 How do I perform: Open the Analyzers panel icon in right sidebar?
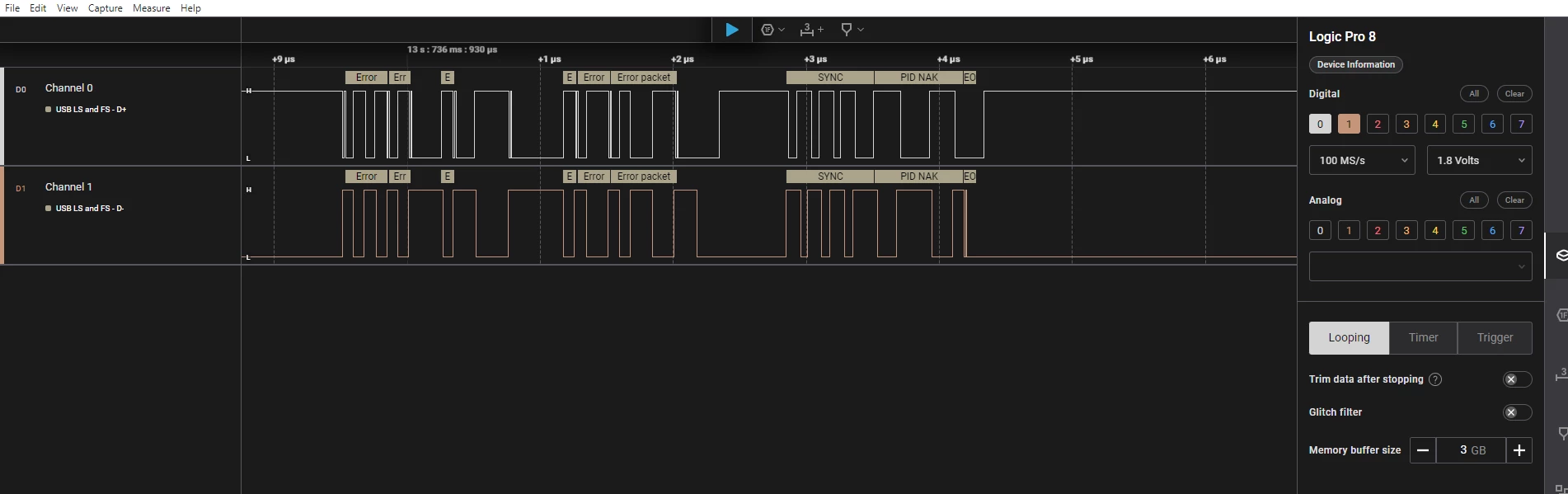1561,315
